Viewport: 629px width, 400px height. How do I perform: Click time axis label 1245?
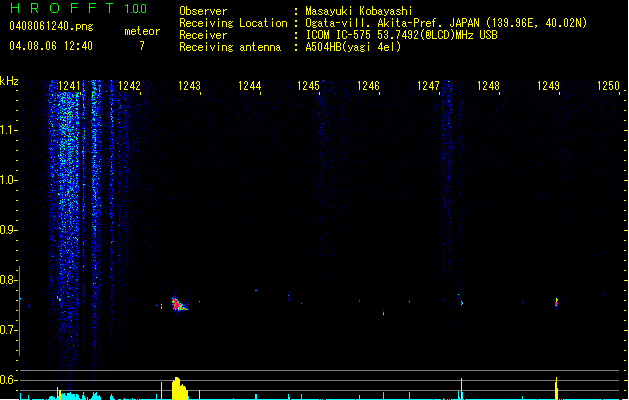(x=308, y=86)
